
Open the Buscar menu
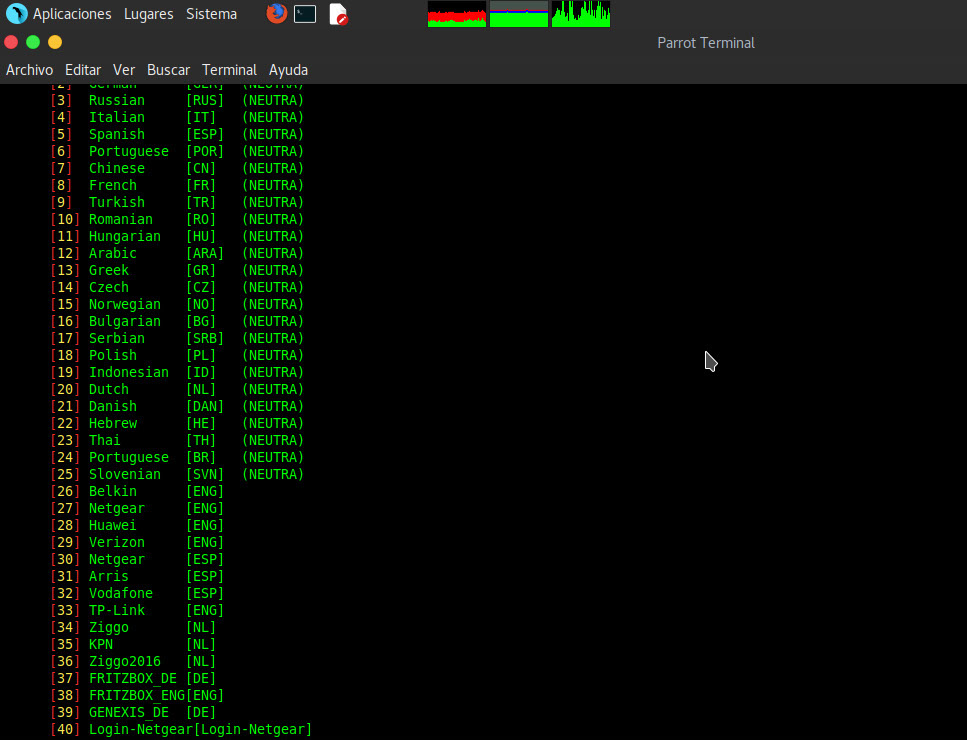point(168,70)
